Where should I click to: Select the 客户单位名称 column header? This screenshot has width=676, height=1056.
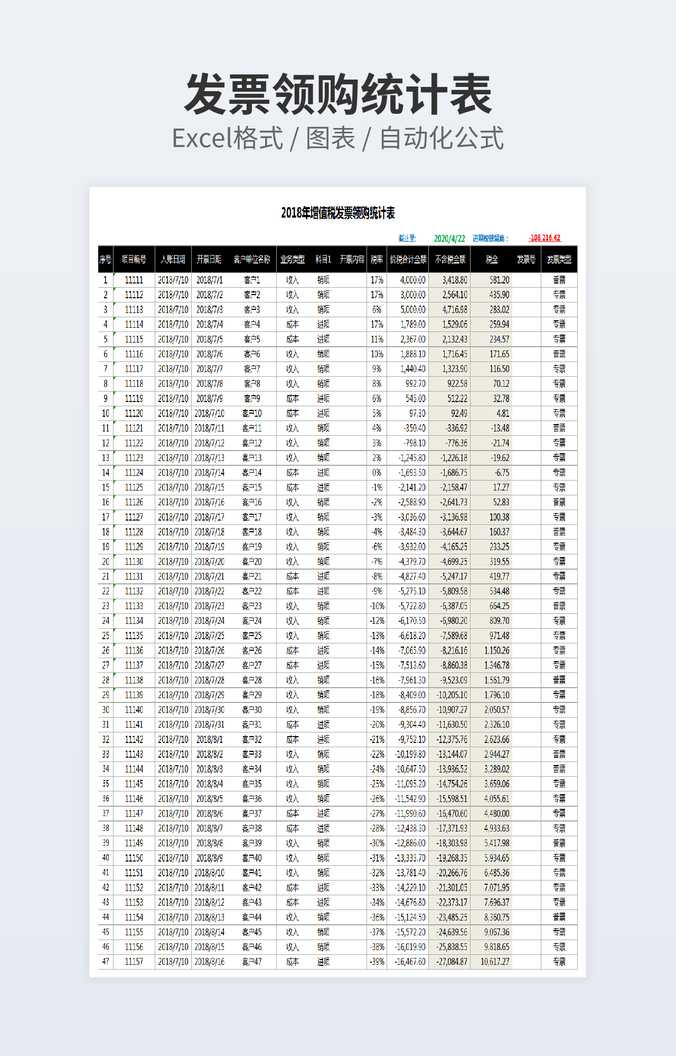(251, 259)
